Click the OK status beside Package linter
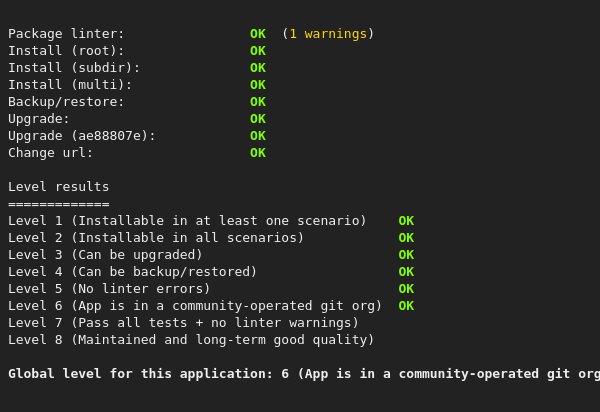Image resolution: width=600 pixels, height=412 pixels. pyautogui.click(x=258, y=34)
